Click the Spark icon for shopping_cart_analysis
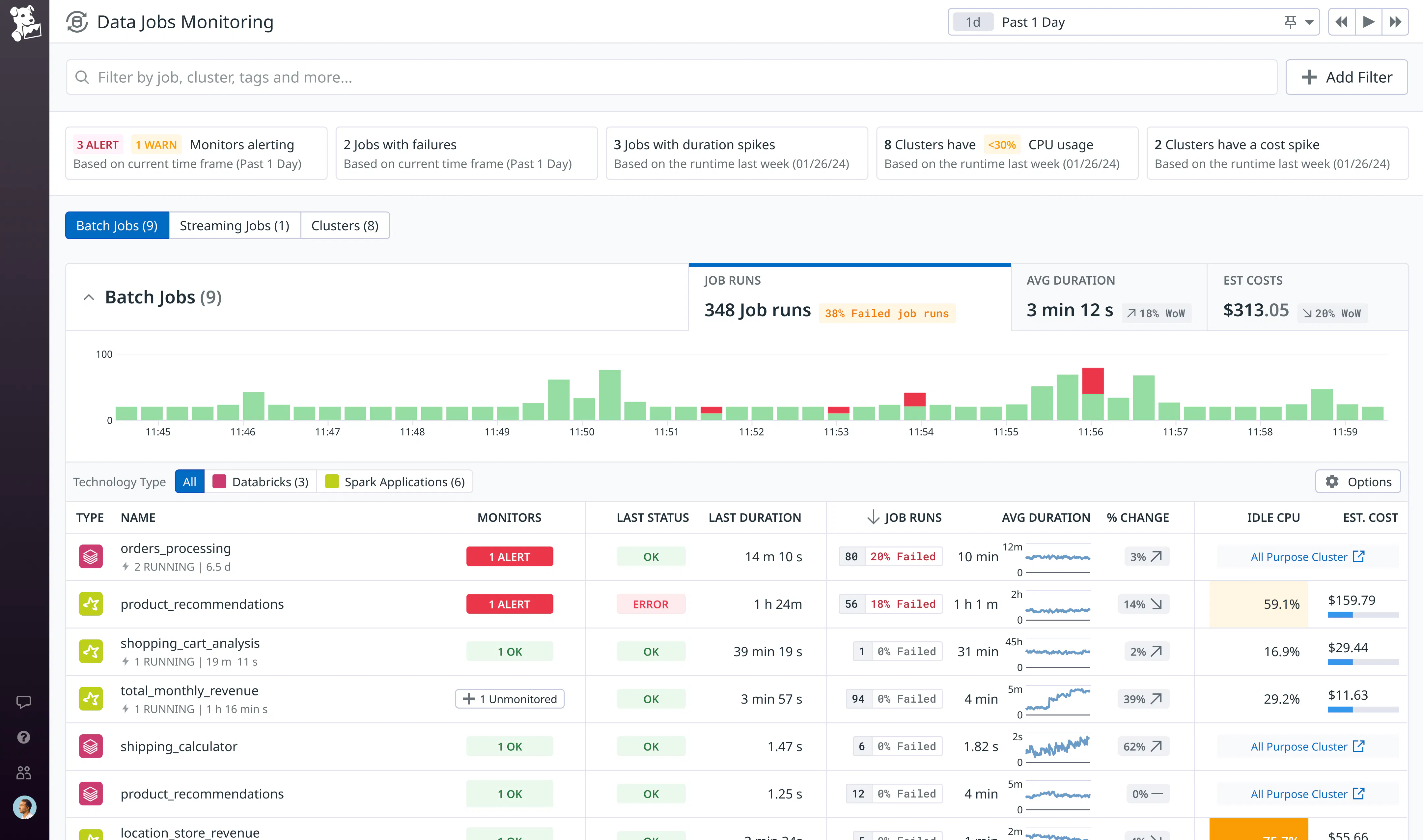This screenshot has width=1423, height=840. click(x=91, y=652)
